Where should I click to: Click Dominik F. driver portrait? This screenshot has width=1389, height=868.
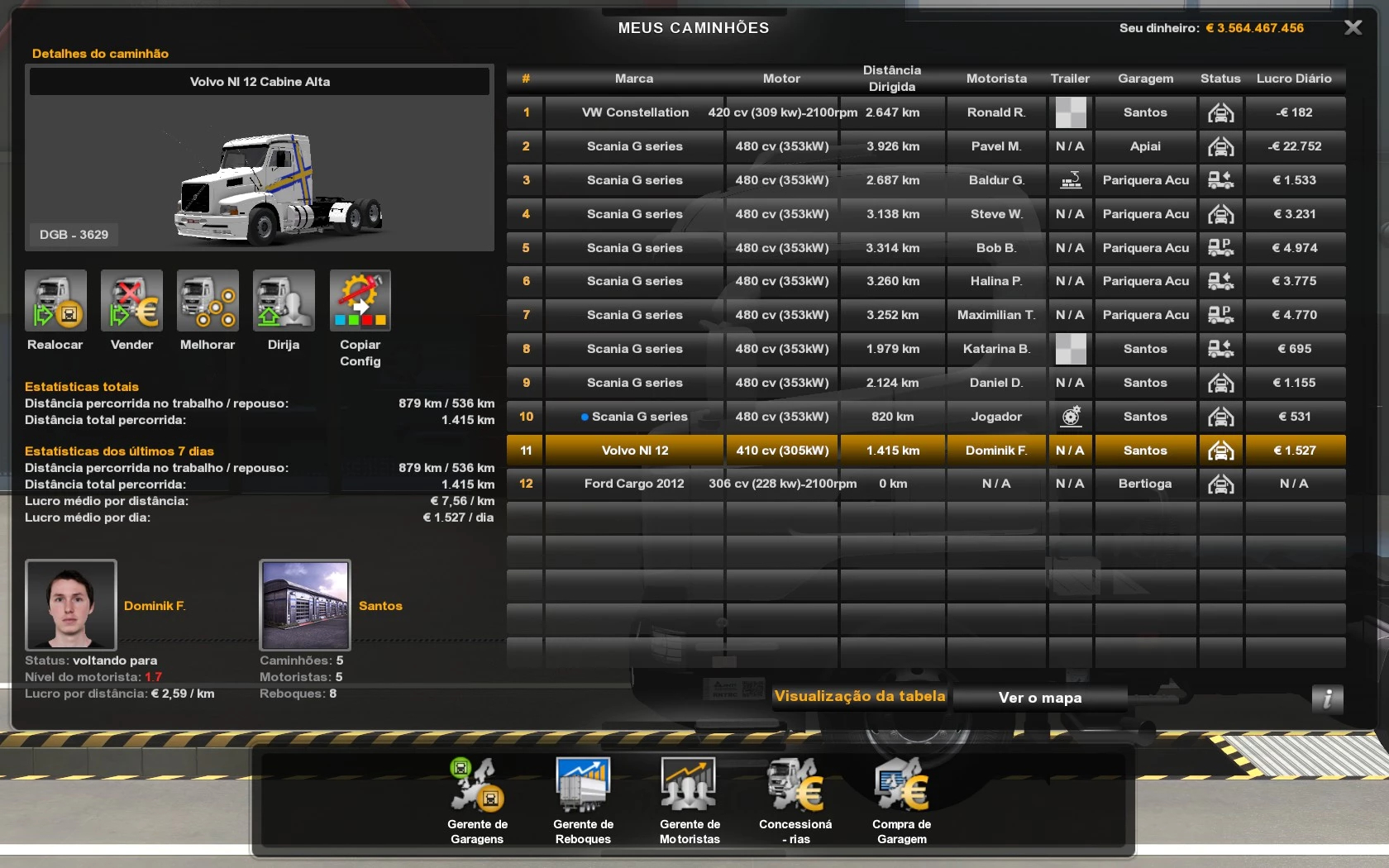tap(71, 605)
